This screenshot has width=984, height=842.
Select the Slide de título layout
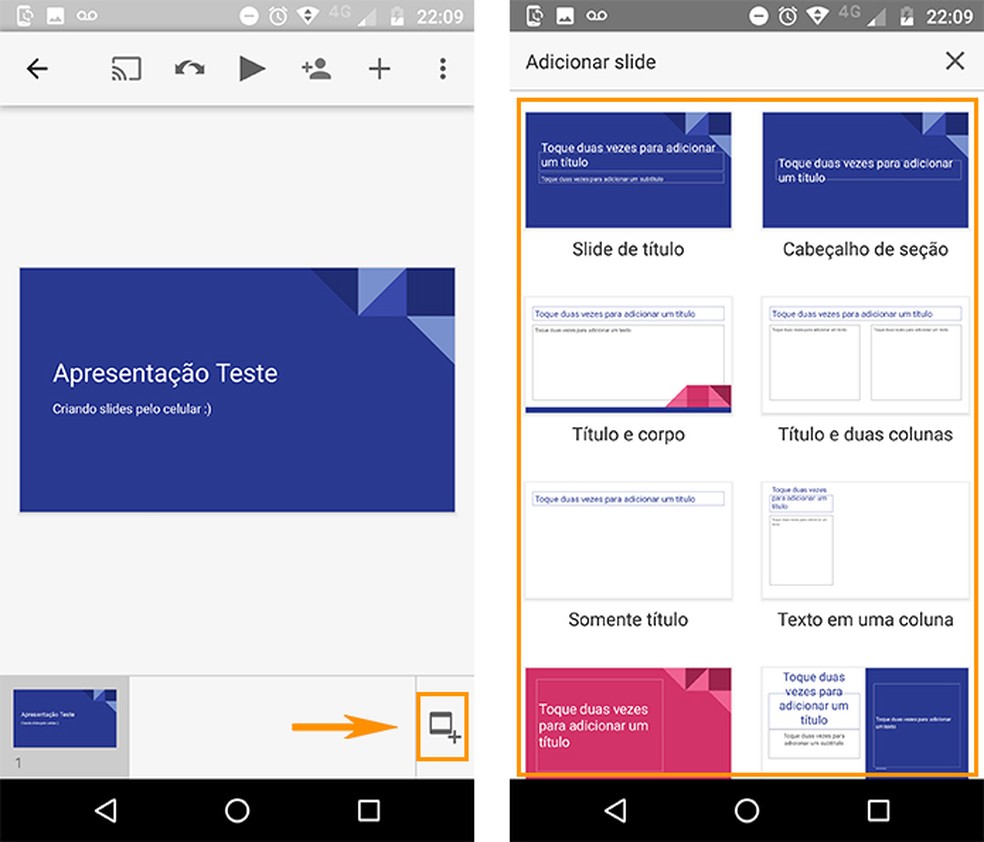[x=628, y=170]
